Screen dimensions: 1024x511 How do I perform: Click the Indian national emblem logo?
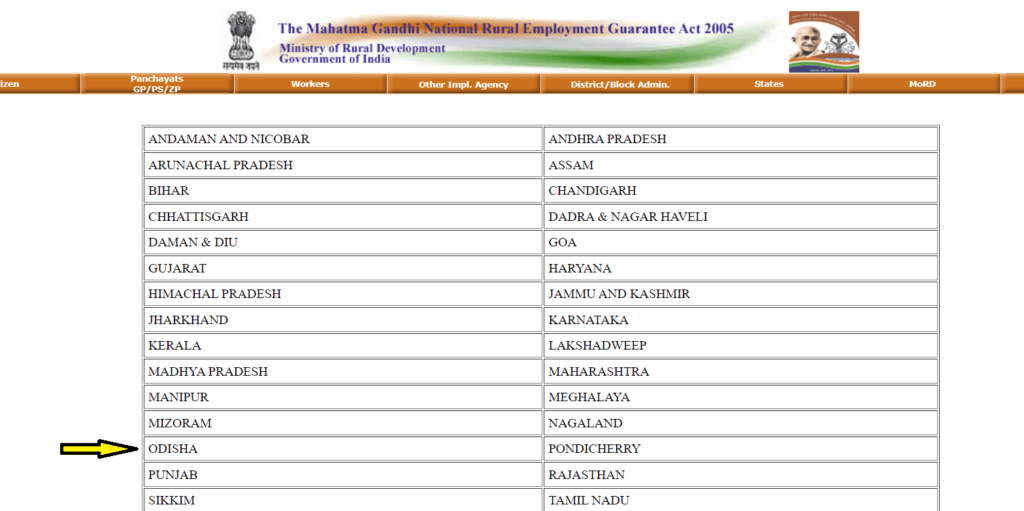click(x=240, y=41)
